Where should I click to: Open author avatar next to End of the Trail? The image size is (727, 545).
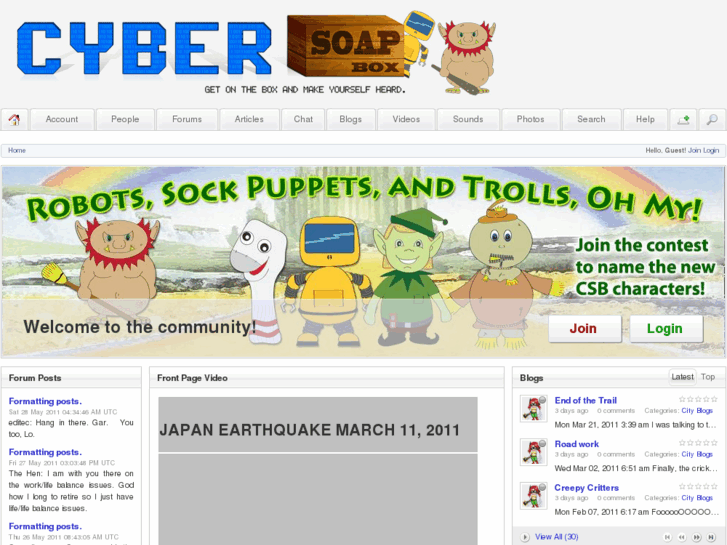534,409
